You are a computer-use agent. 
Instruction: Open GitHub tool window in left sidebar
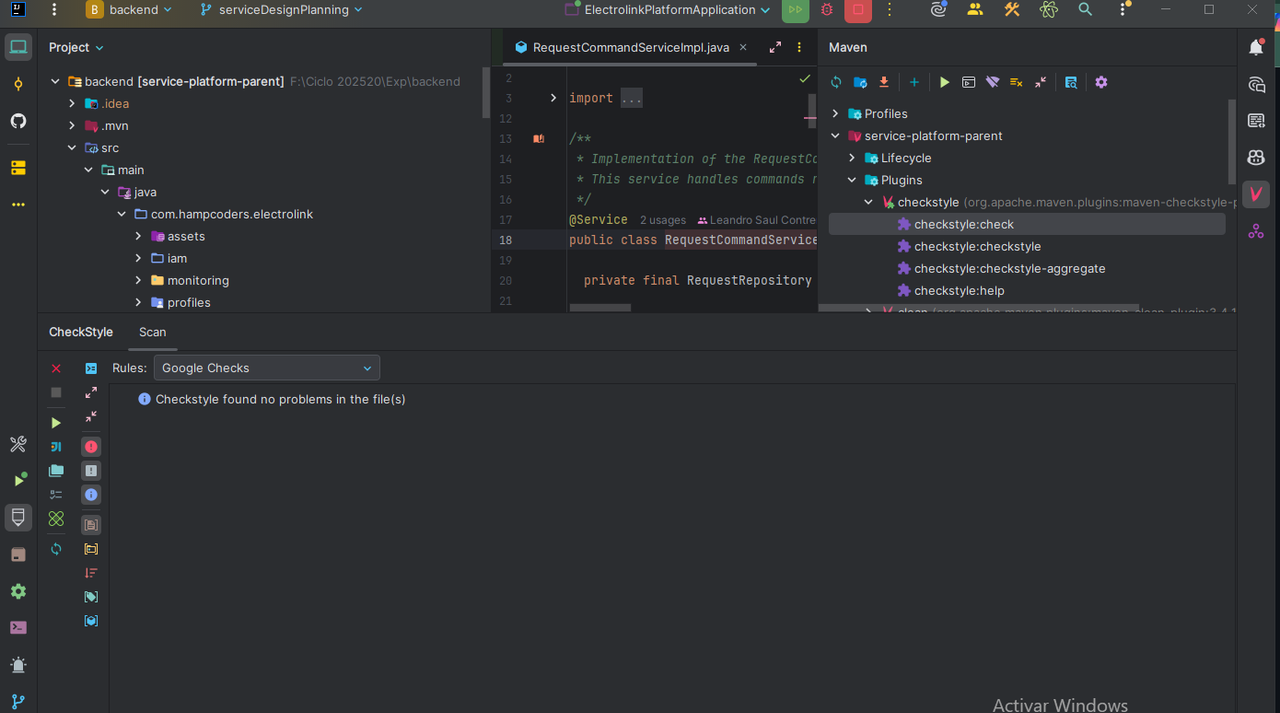(x=18, y=121)
